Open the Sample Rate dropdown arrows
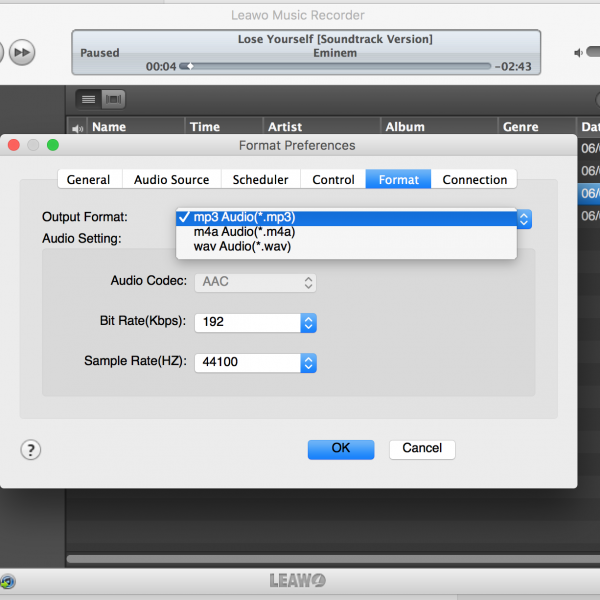600x600 pixels. coord(308,363)
